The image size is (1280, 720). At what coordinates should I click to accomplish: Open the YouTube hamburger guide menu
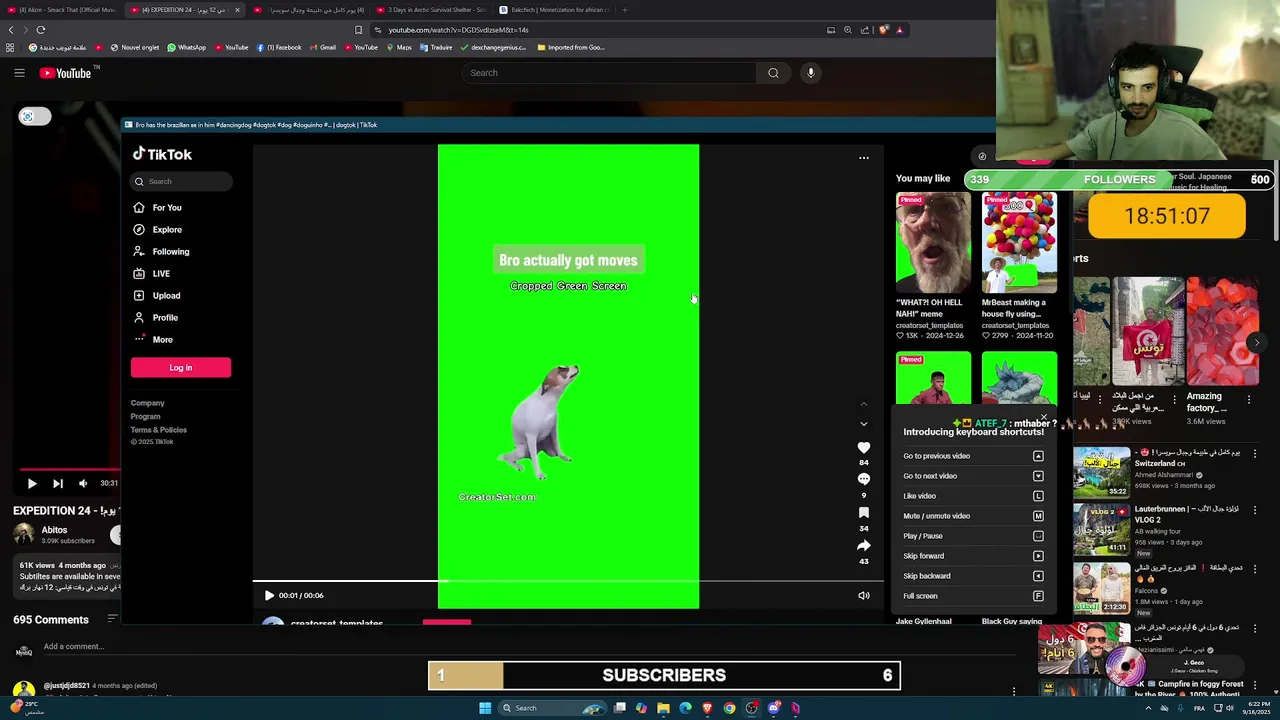pyautogui.click(x=19, y=72)
